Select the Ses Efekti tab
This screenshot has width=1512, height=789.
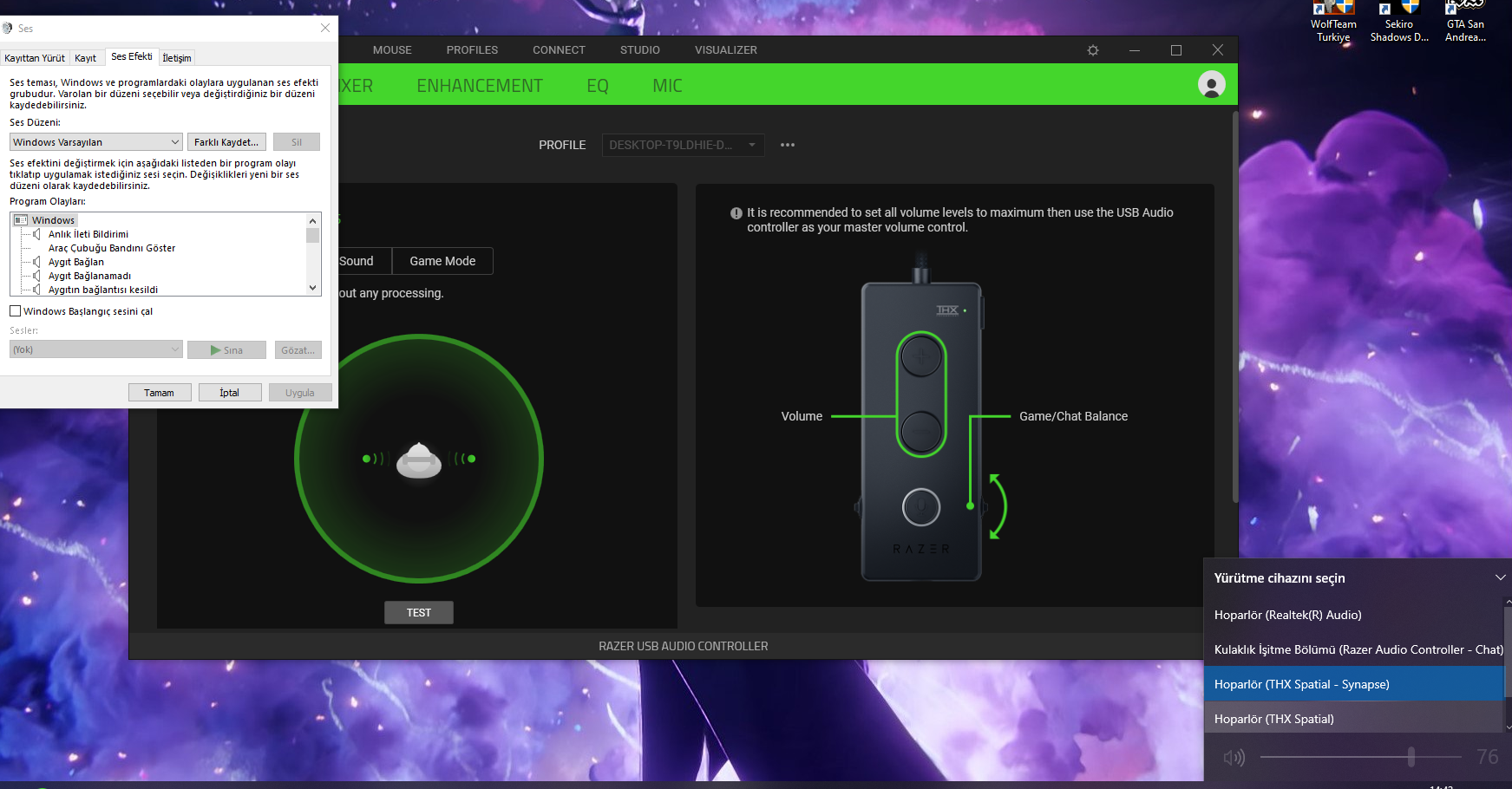coord(132,56)
